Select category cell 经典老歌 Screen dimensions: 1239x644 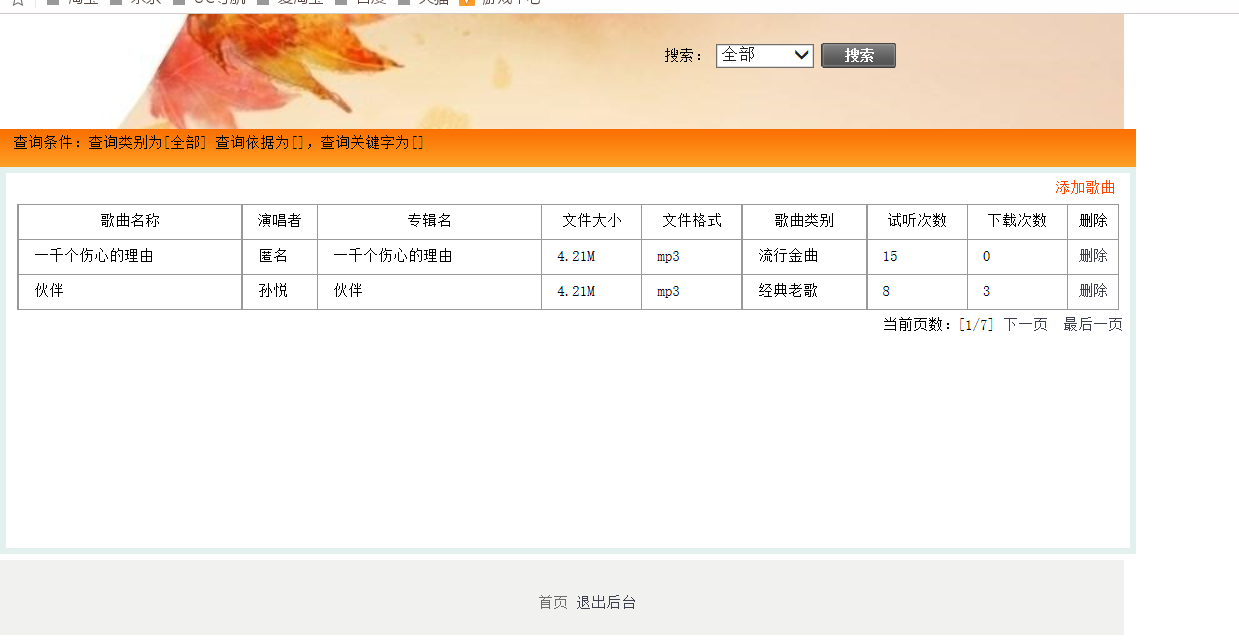pos(788,291)
